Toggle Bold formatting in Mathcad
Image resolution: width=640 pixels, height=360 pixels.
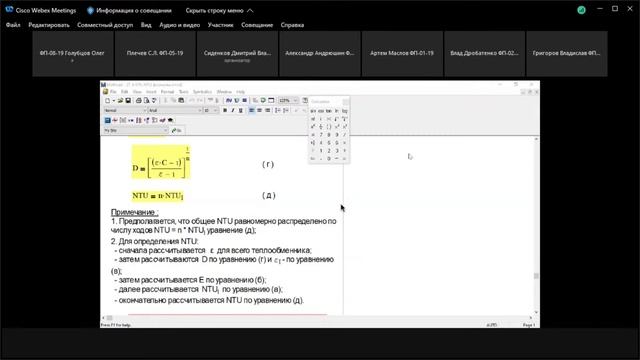[x=224, y=110]
